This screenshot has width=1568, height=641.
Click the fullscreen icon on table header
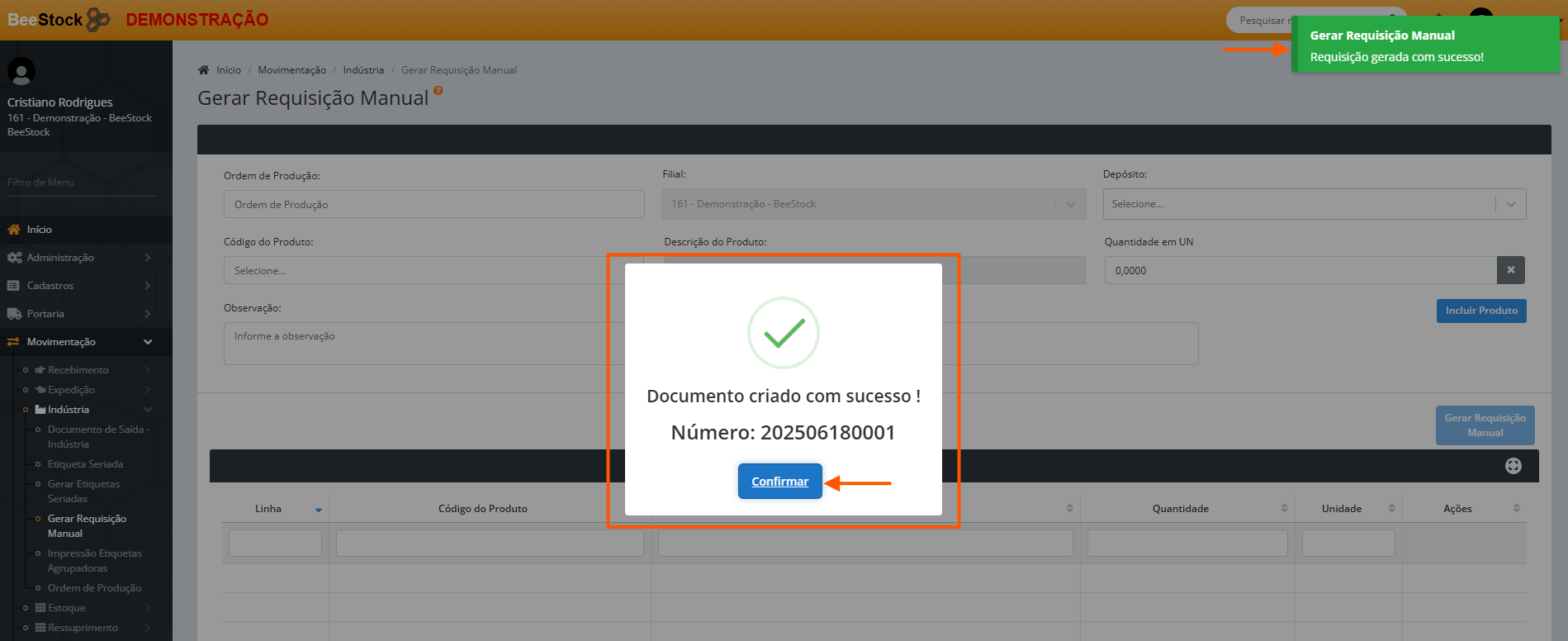click(1513, 466)
